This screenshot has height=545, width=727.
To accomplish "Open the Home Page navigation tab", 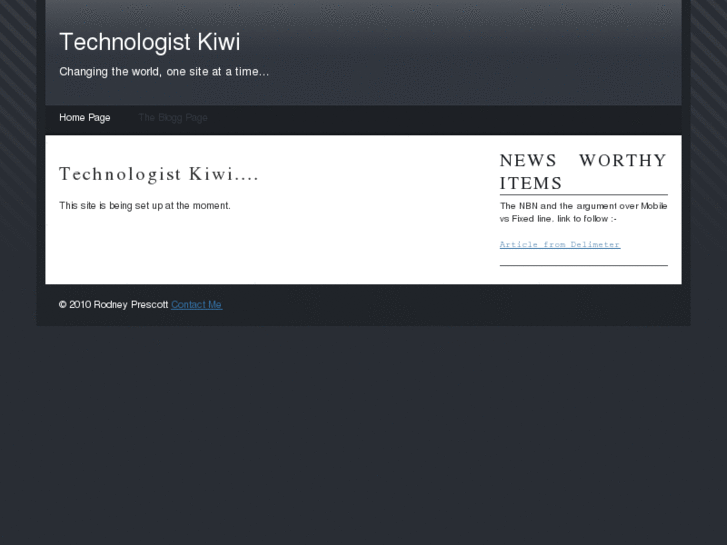I will [x=85, y=118].
